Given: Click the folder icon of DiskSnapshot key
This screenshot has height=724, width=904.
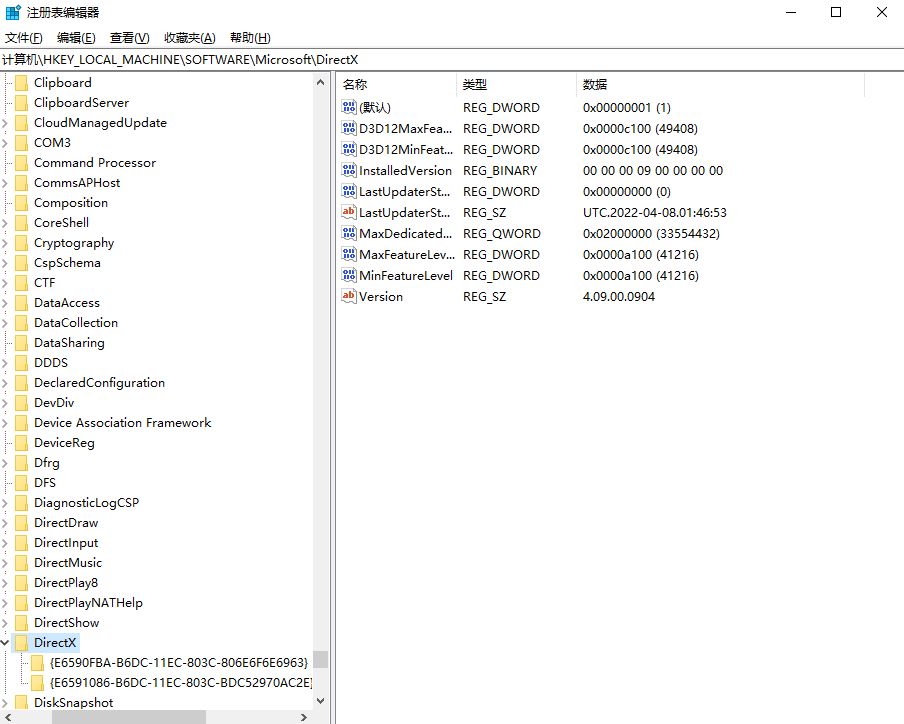Looking at the screenshot, I should (x=21, y=703).
